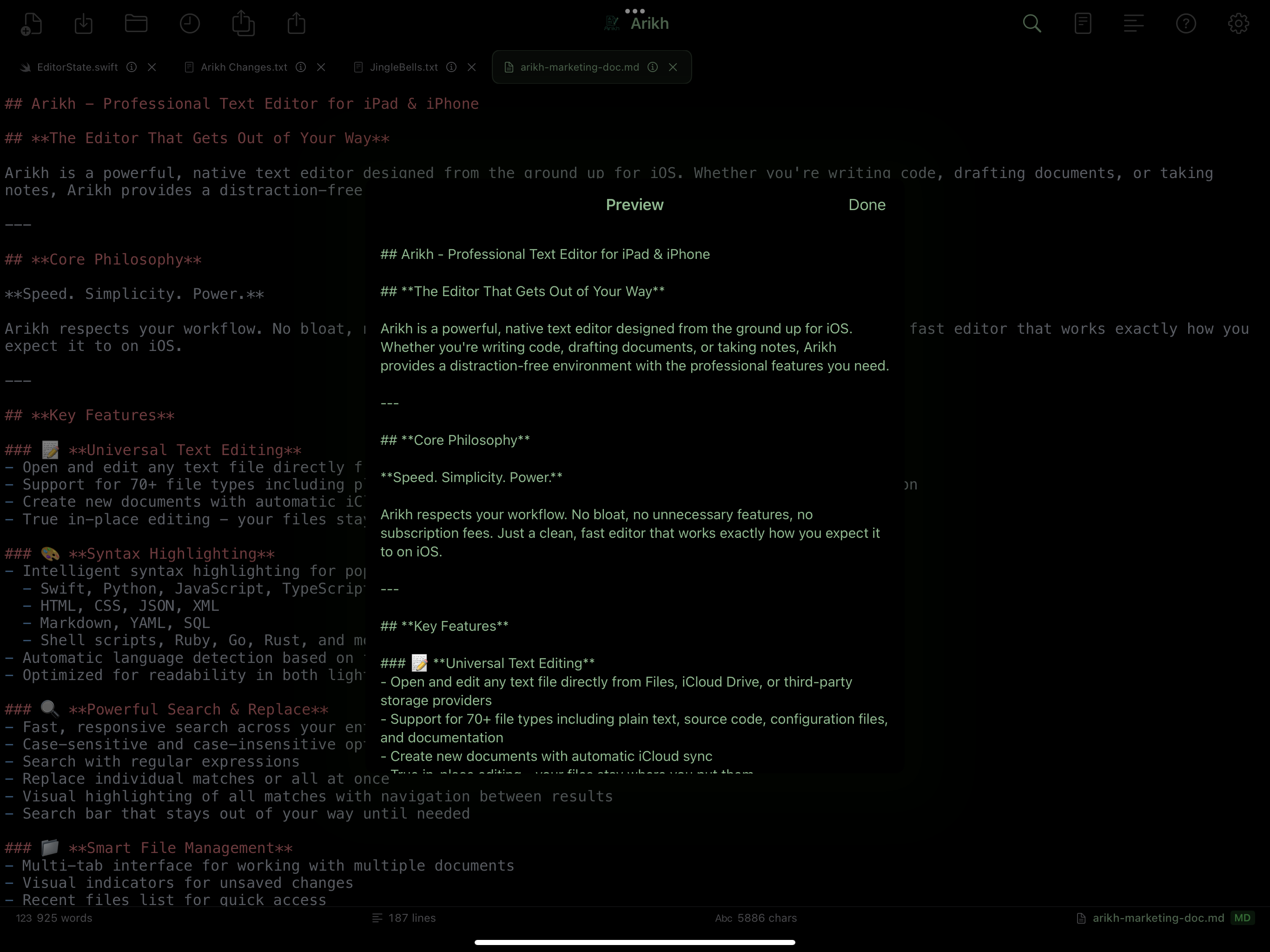Open the document preview icon in toolbar

pos(1083,24)
